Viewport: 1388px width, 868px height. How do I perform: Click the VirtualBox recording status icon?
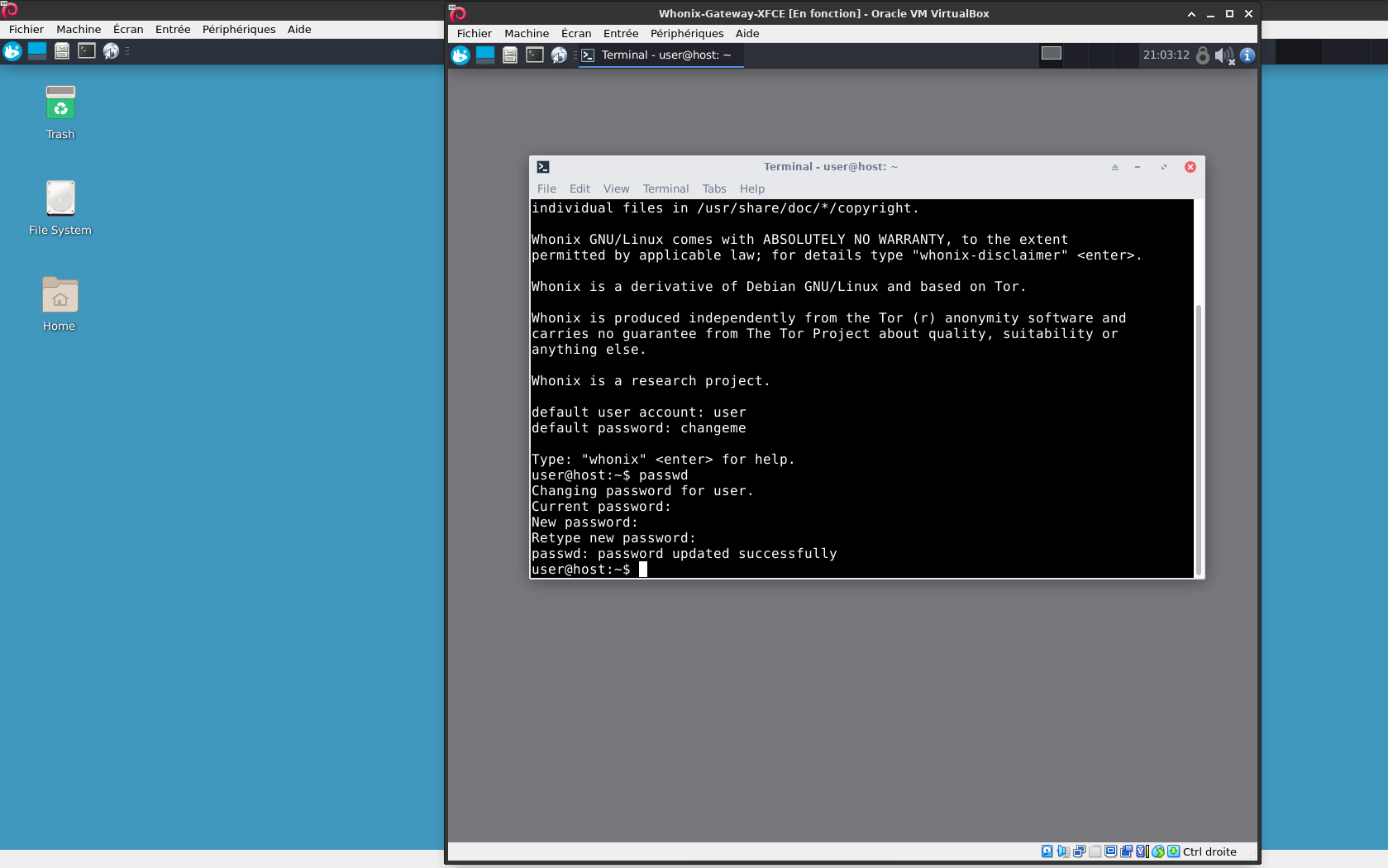click(1127, 851)
